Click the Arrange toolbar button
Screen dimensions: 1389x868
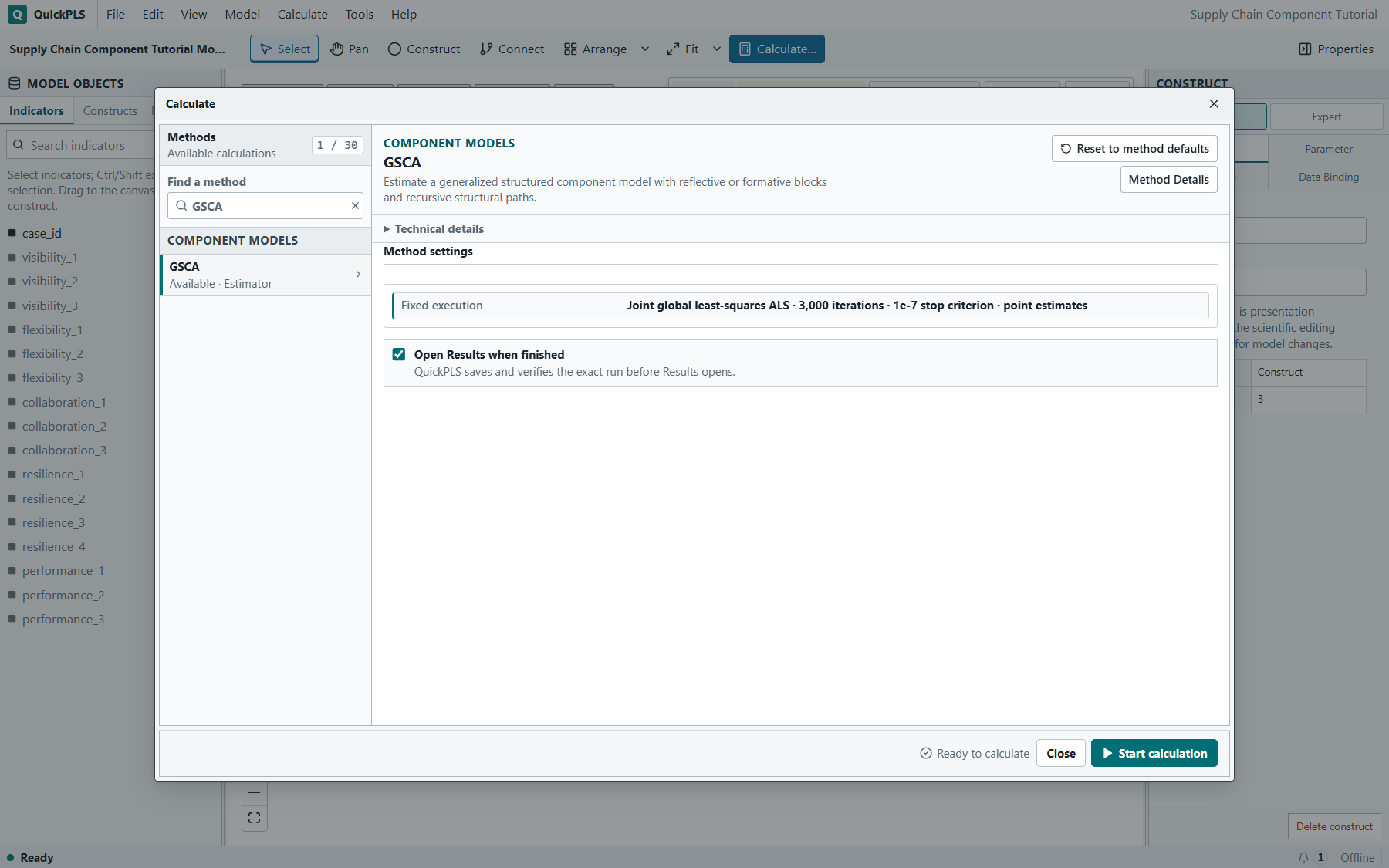(595, 49)
